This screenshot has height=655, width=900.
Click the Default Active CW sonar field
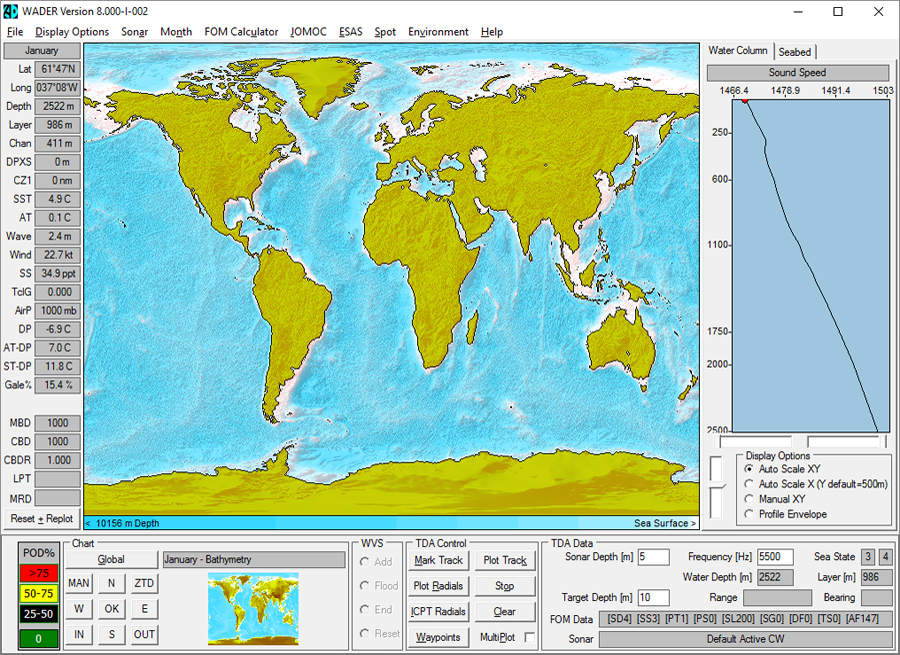[746, 639]
